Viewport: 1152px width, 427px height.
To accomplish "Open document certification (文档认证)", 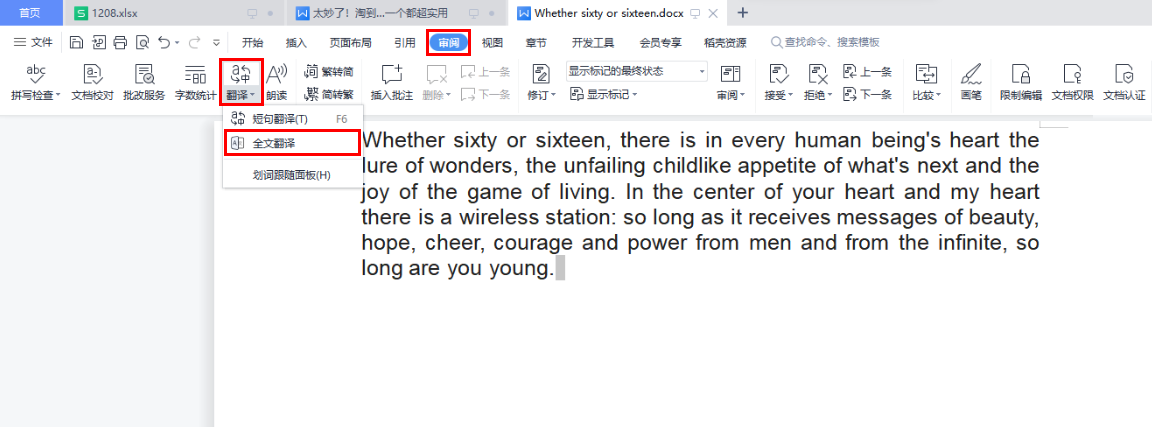I will tap(1124, 82).
